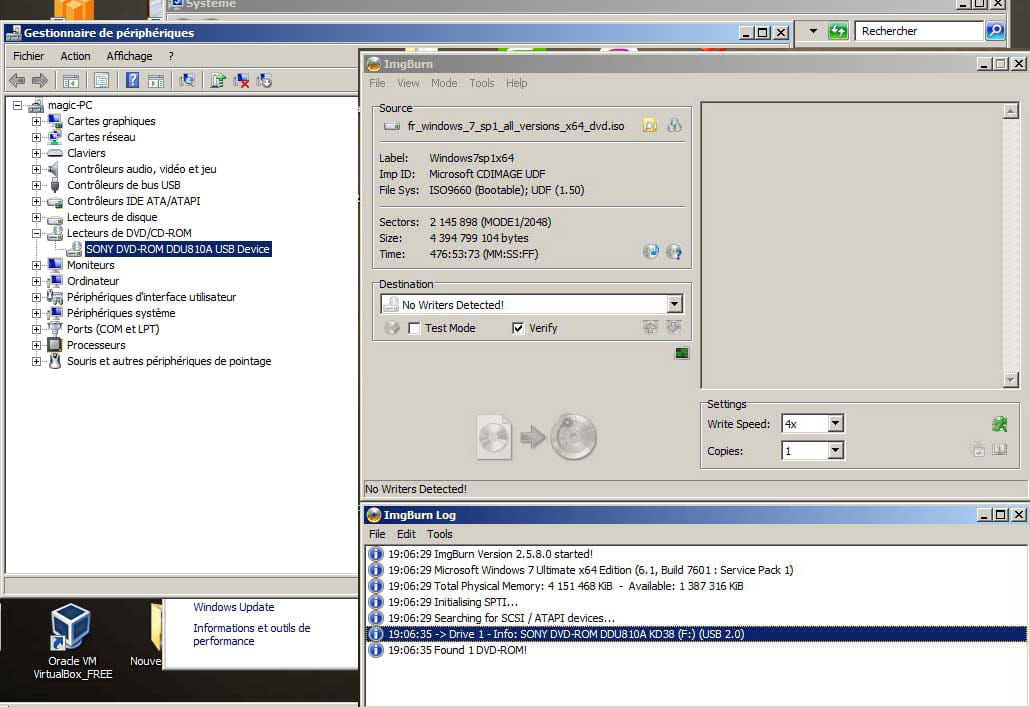Click the blue search magnifier icon
This screenshot has width=1030, height=707.
(x=995, y=31)
